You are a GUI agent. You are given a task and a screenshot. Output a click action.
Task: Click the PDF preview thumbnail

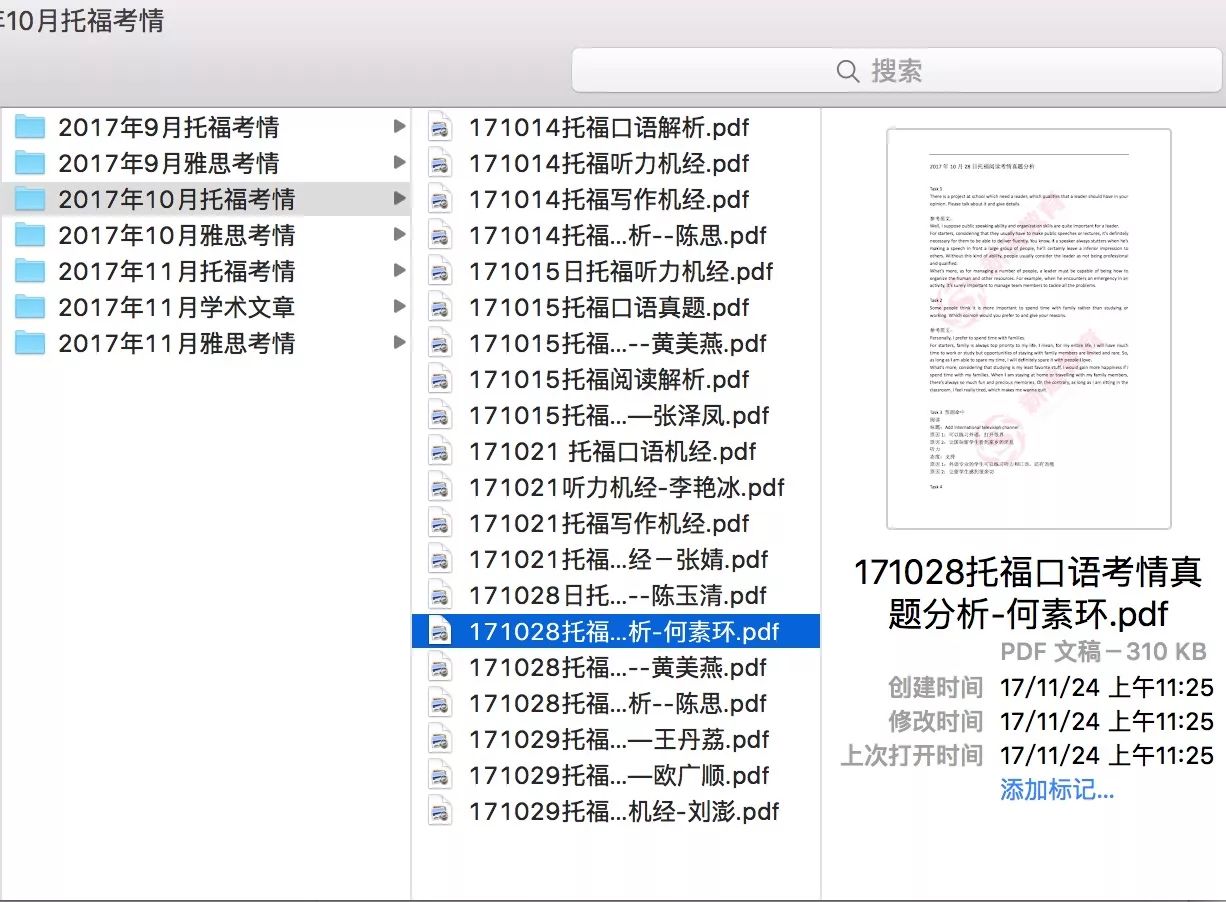[x=1028, y=328]
